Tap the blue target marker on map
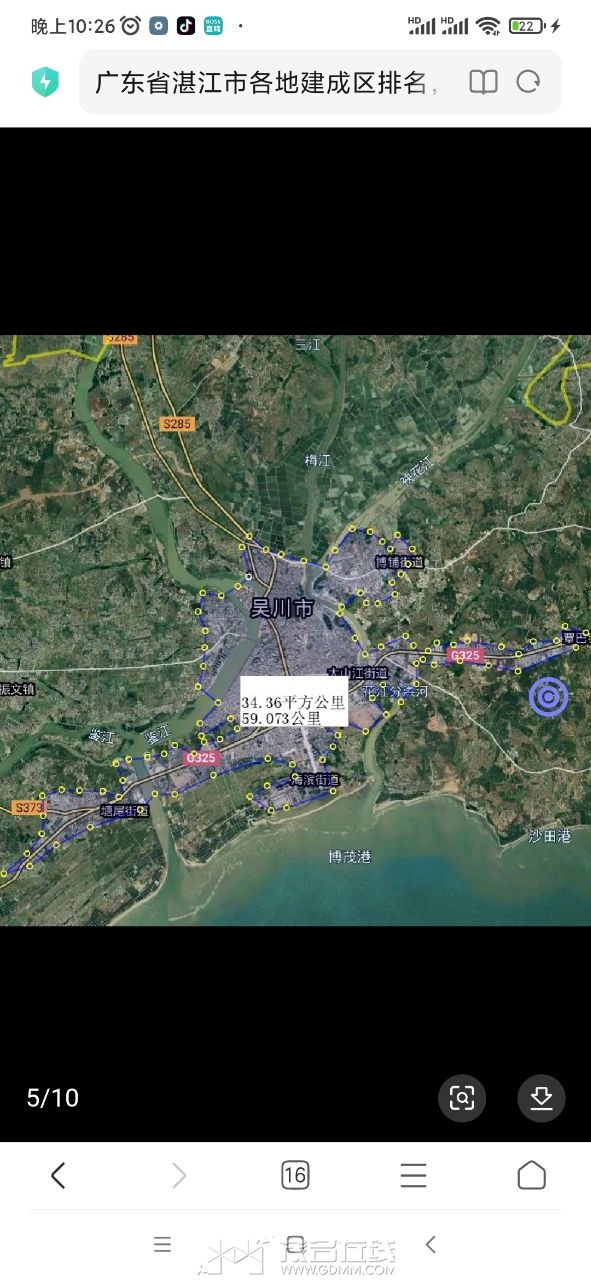The height and width of the screenshot is (1280, 591). [x=548, y=697]
